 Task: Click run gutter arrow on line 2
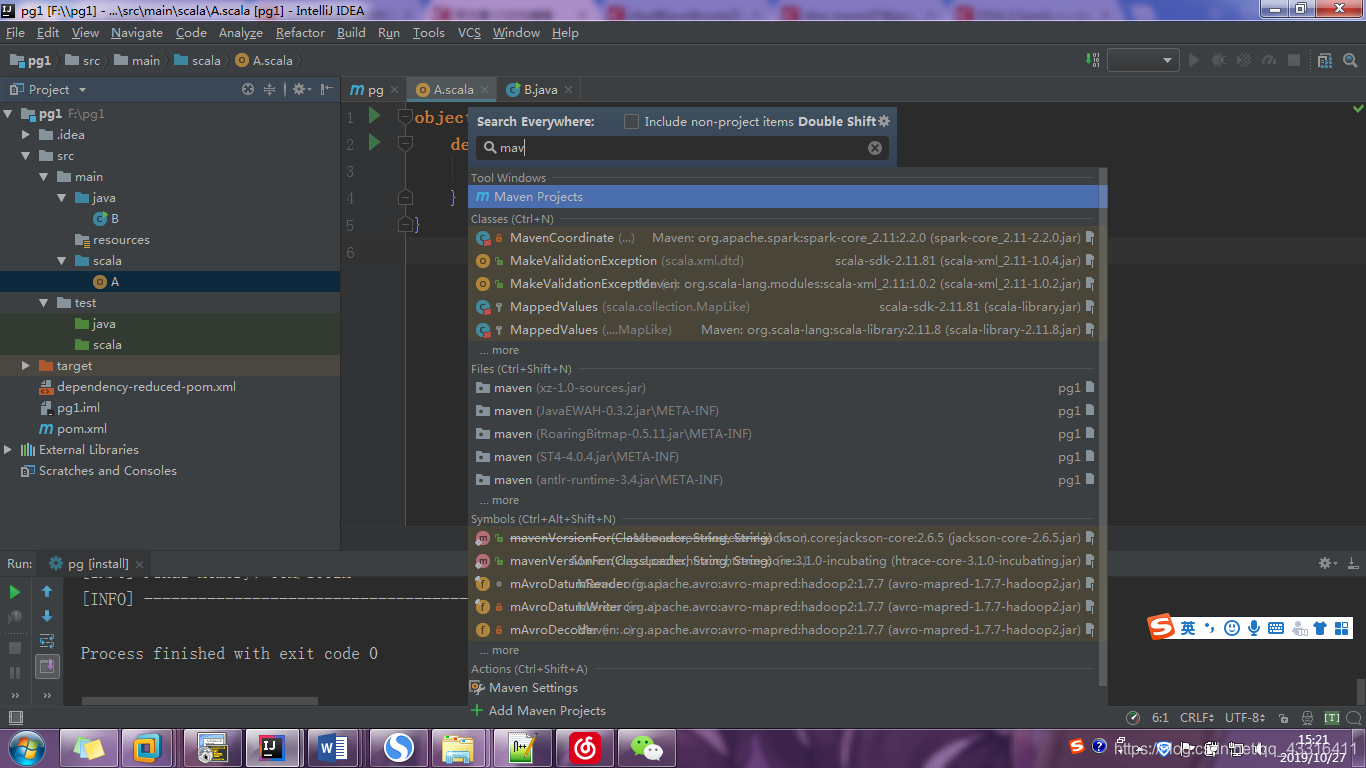pyautogui.click(x=374, y=143)
